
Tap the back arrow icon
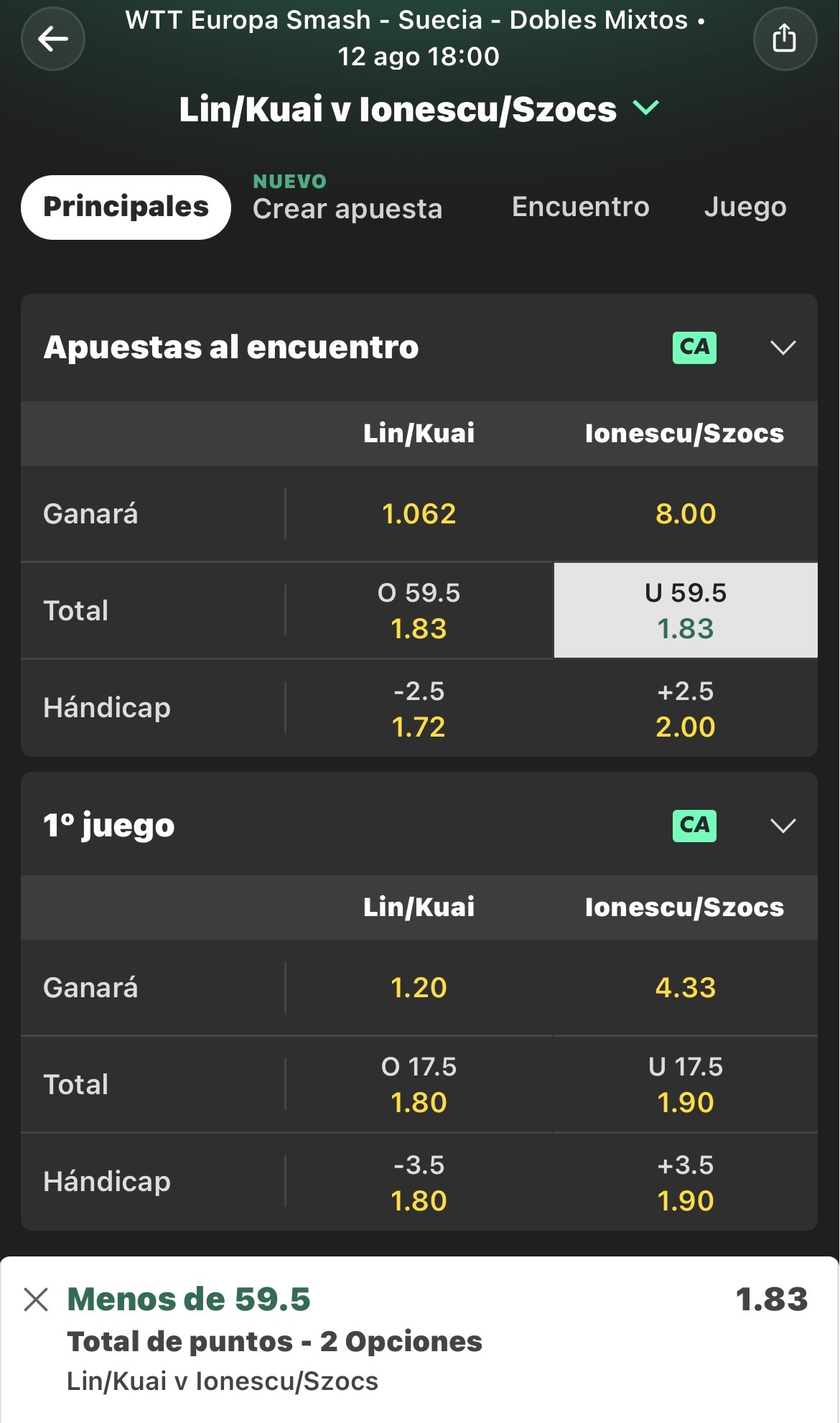[53, 39]
